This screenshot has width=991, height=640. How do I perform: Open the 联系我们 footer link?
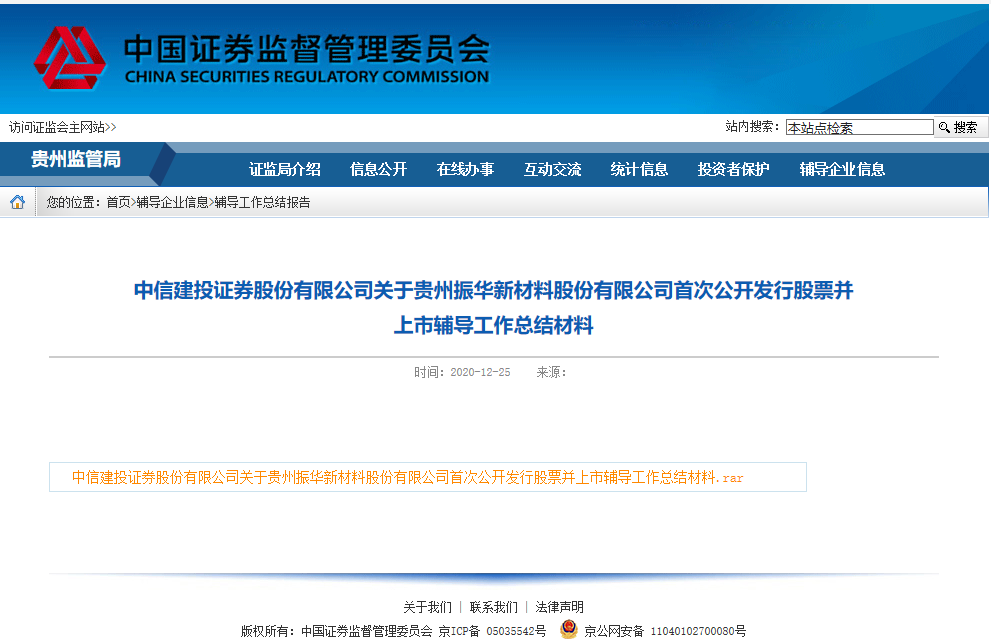[494, 607]
